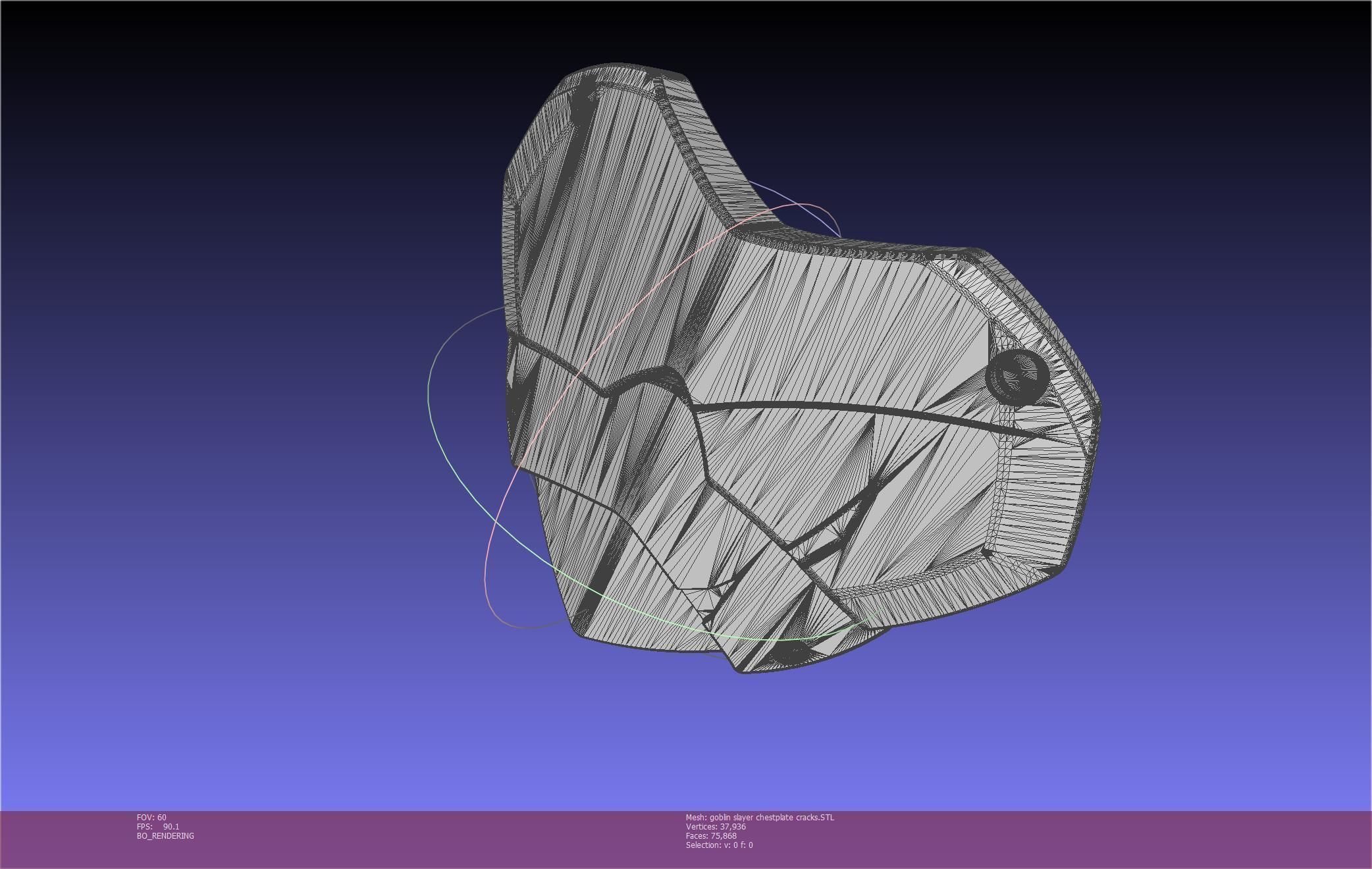Viewport: 1372px width, 869px height.
Task: Click the FOV: 60 readout
Action: (151, 817)
